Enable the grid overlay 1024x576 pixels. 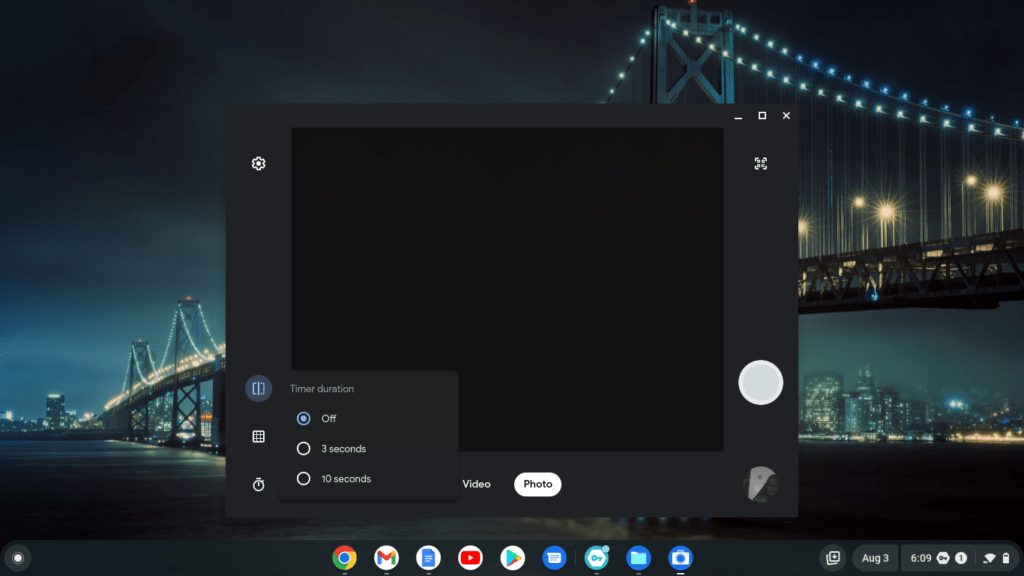[258, 434]
